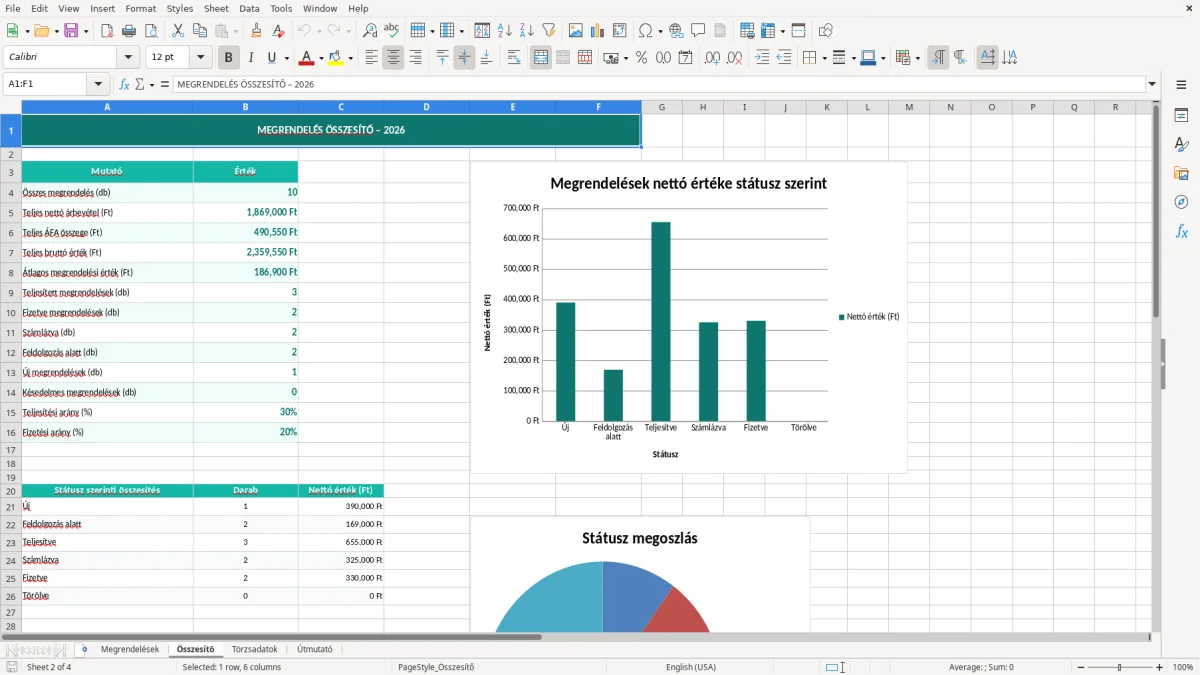This screenshot has width=1200, height=675.
Task: Format as percent using % icon
Action: tap(641, 58)
